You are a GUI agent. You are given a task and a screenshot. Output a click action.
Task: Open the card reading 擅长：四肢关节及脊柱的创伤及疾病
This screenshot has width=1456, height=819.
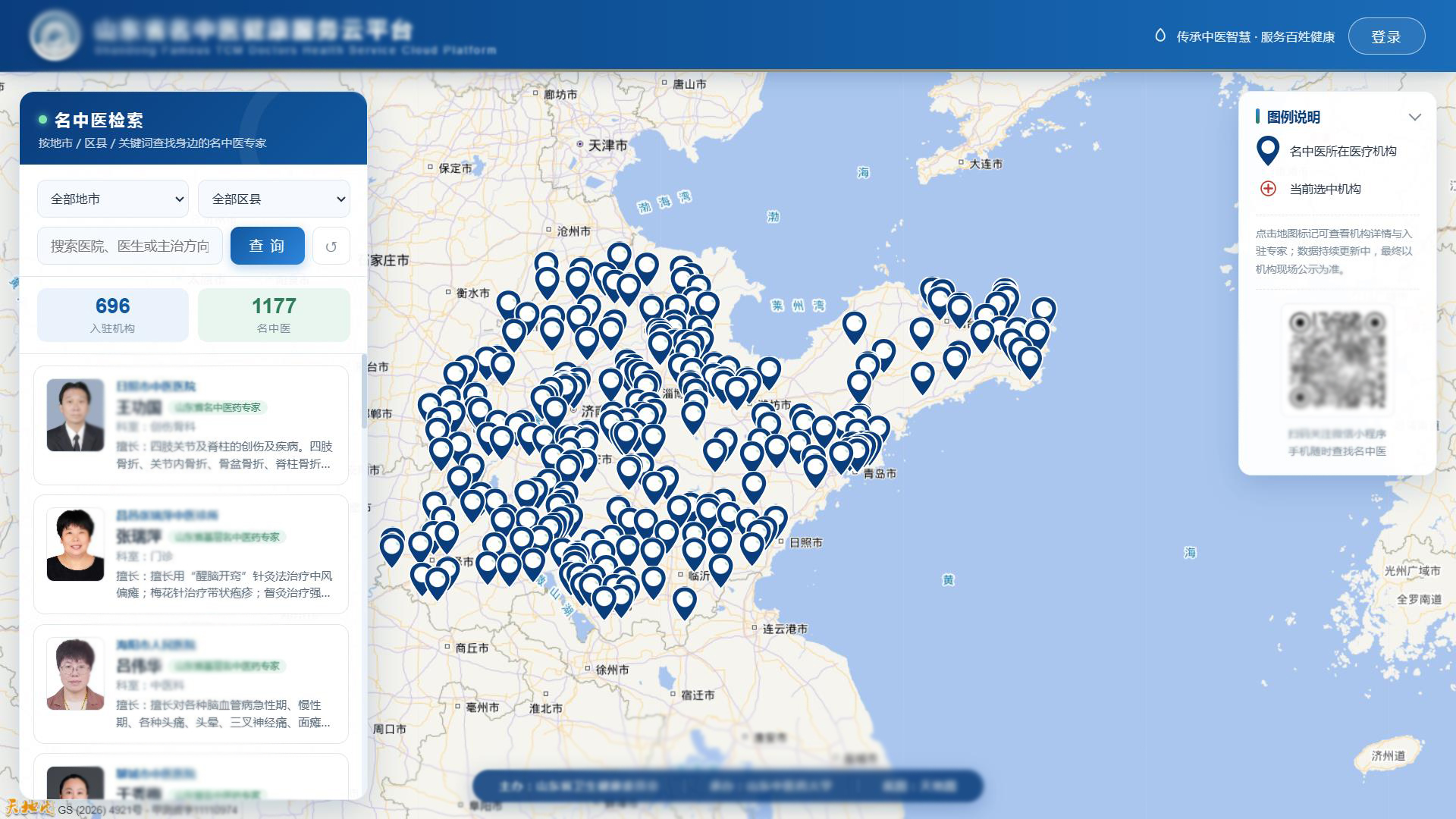tap(191, 425)
